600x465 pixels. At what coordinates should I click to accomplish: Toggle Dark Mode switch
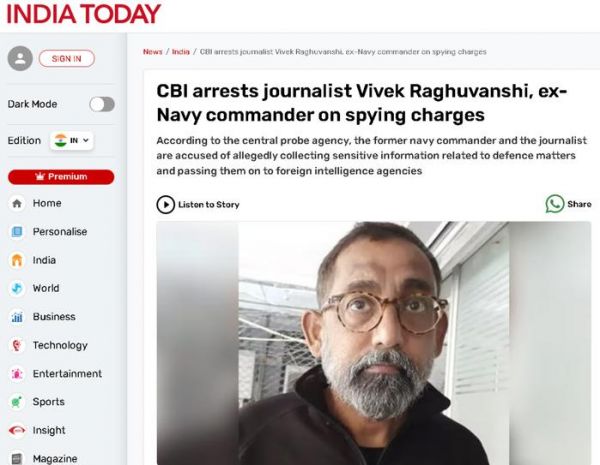click(x=102, y=104)
